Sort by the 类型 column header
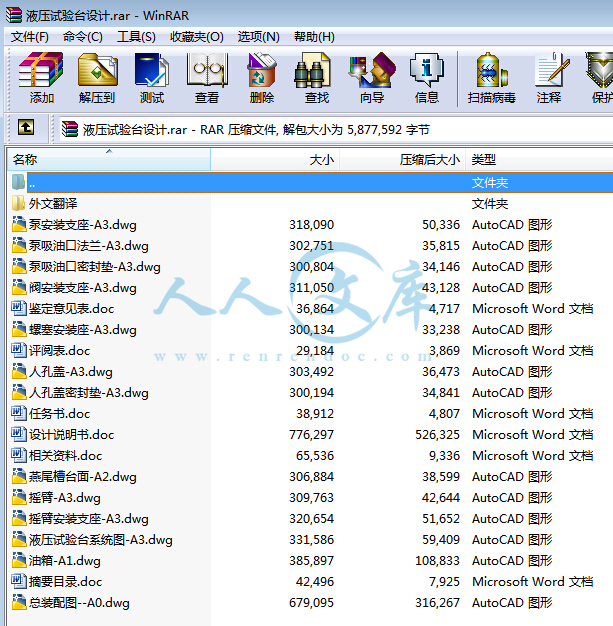The height and width of the screenshot is (626, 613). pos(540,159)
